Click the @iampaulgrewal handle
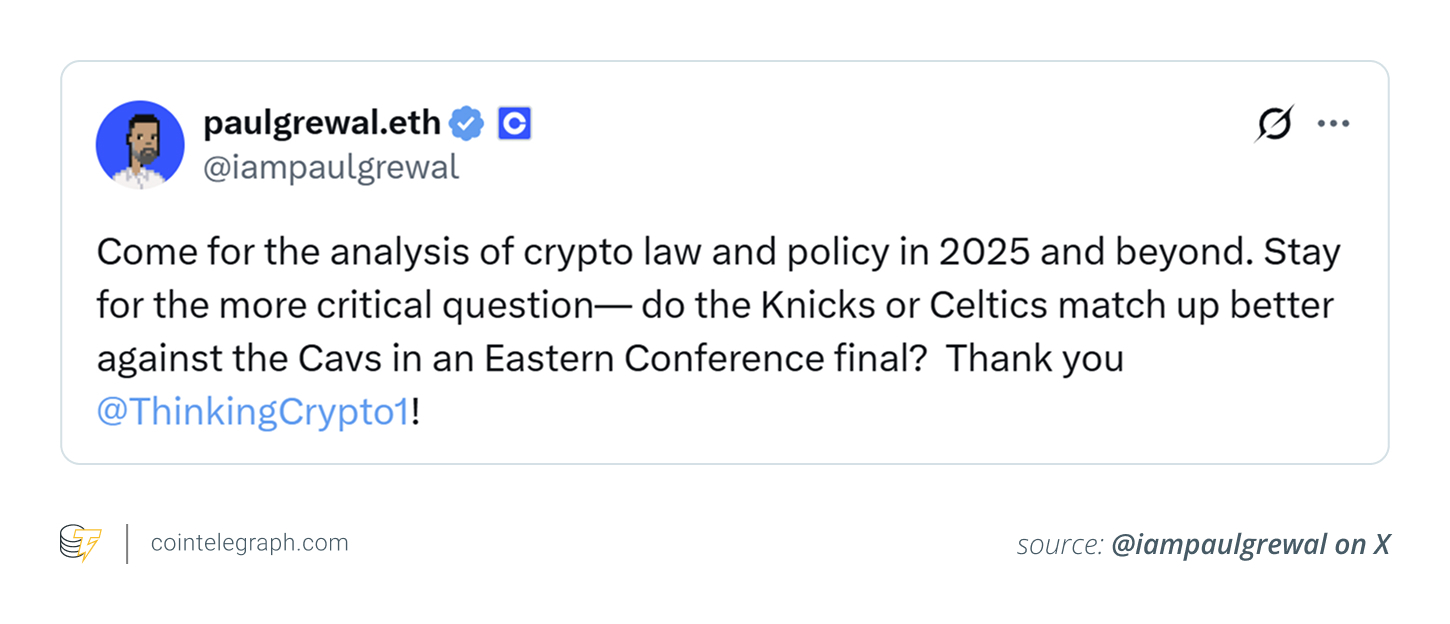This screenshot has height=624, width=1450. 333,166
